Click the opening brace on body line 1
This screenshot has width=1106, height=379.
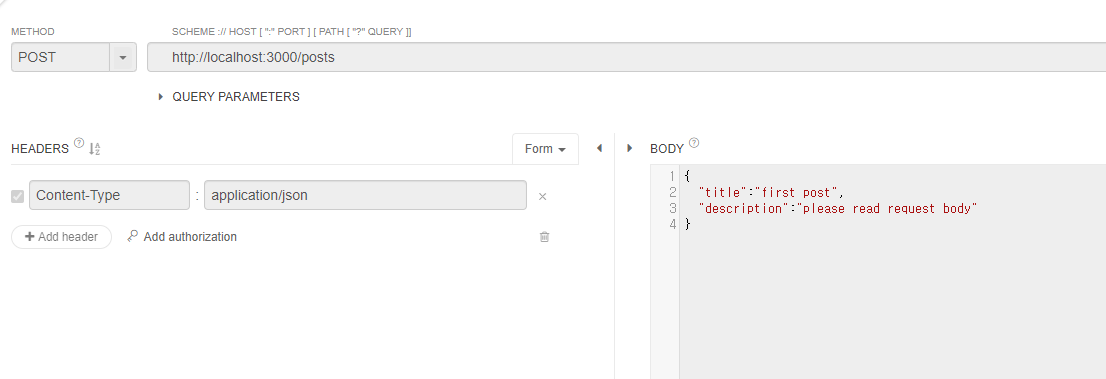pyautogui.click(x=688, y=176)
